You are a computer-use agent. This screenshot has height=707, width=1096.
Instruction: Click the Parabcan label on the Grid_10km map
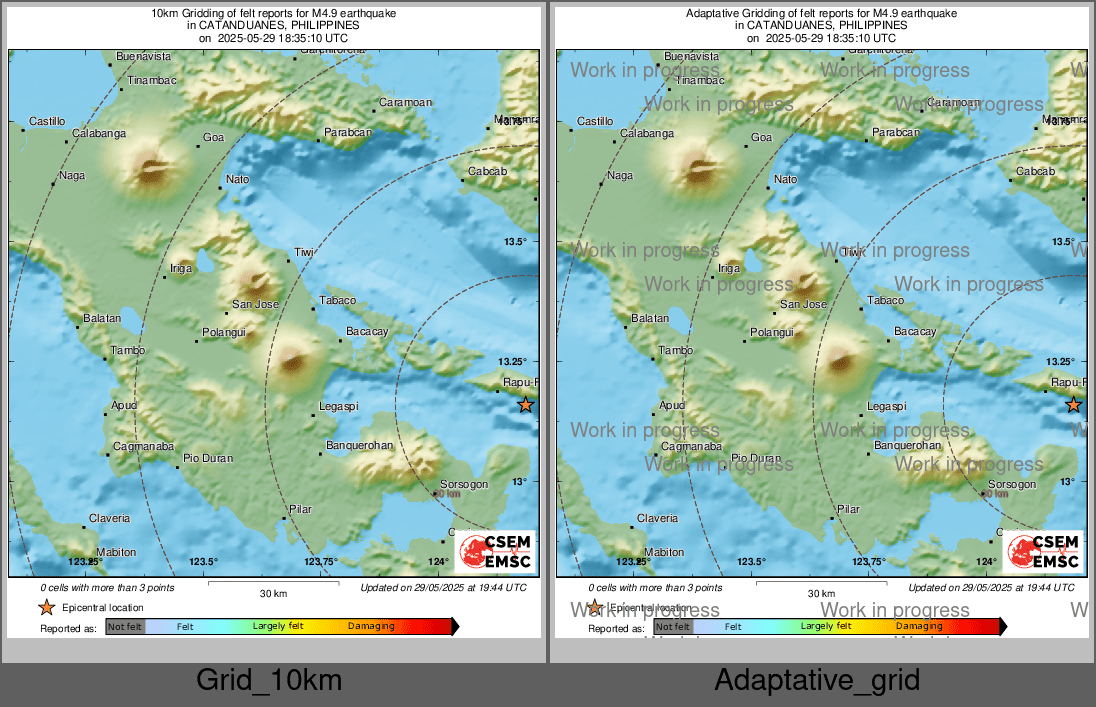click(x=347, y=132)
